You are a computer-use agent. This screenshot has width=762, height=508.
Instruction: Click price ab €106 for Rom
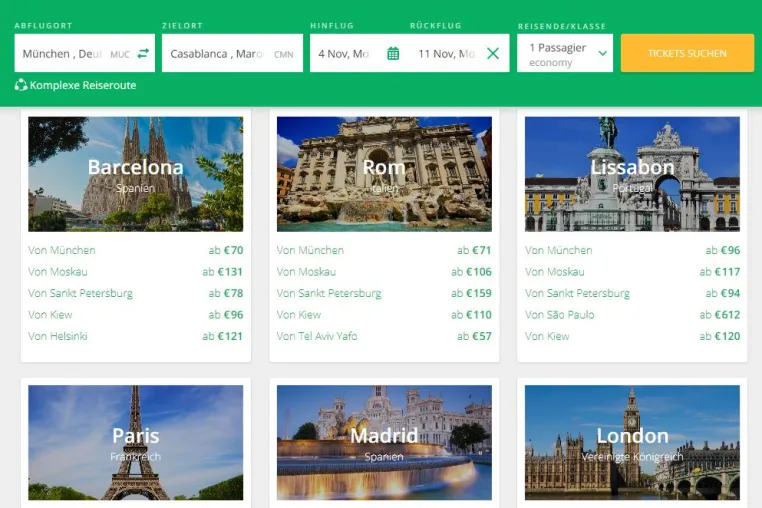click(x=471, y=272)
